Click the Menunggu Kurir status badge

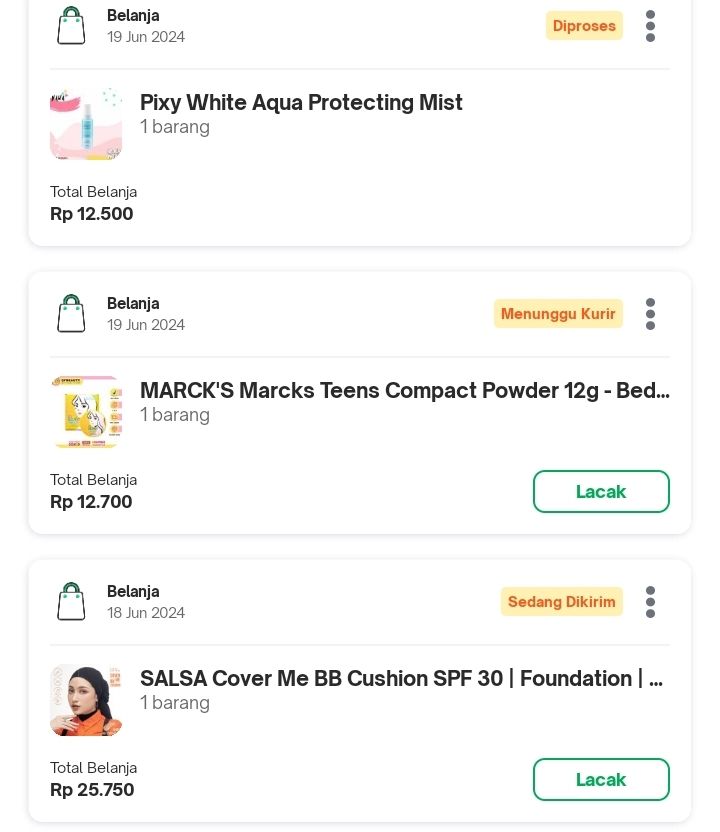(558, 314)
